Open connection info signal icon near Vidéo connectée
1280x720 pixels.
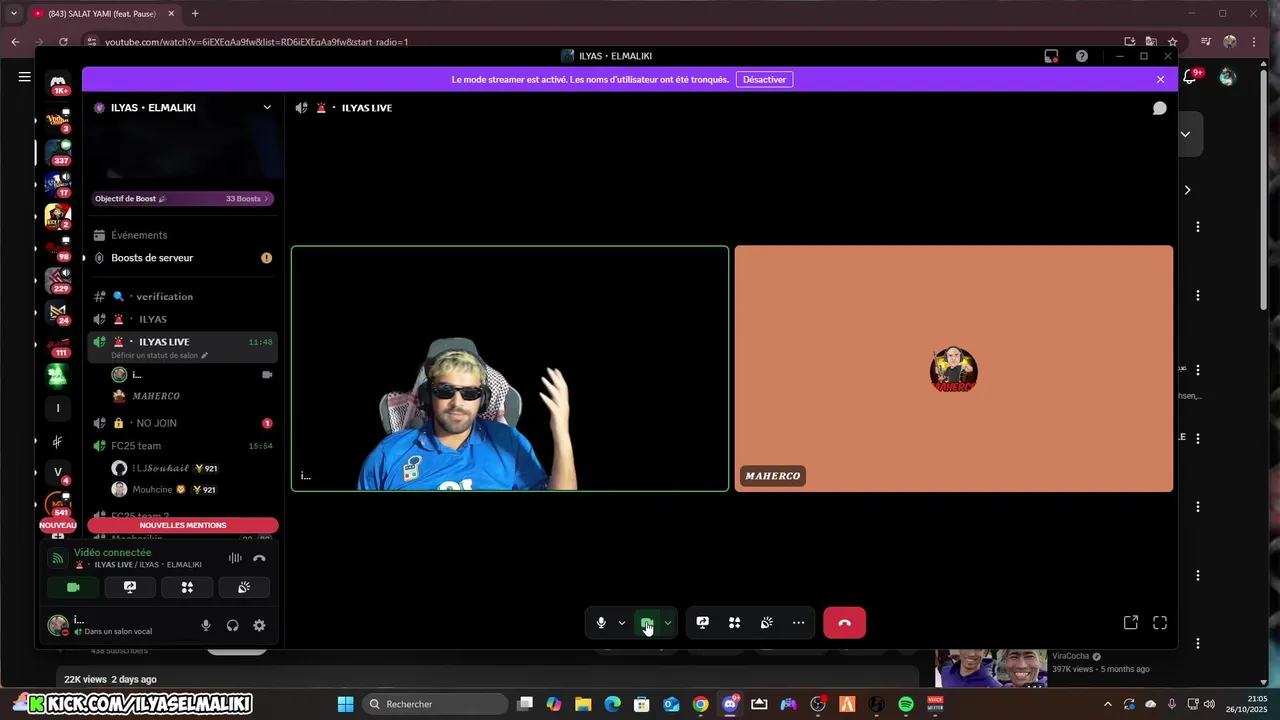58,558
